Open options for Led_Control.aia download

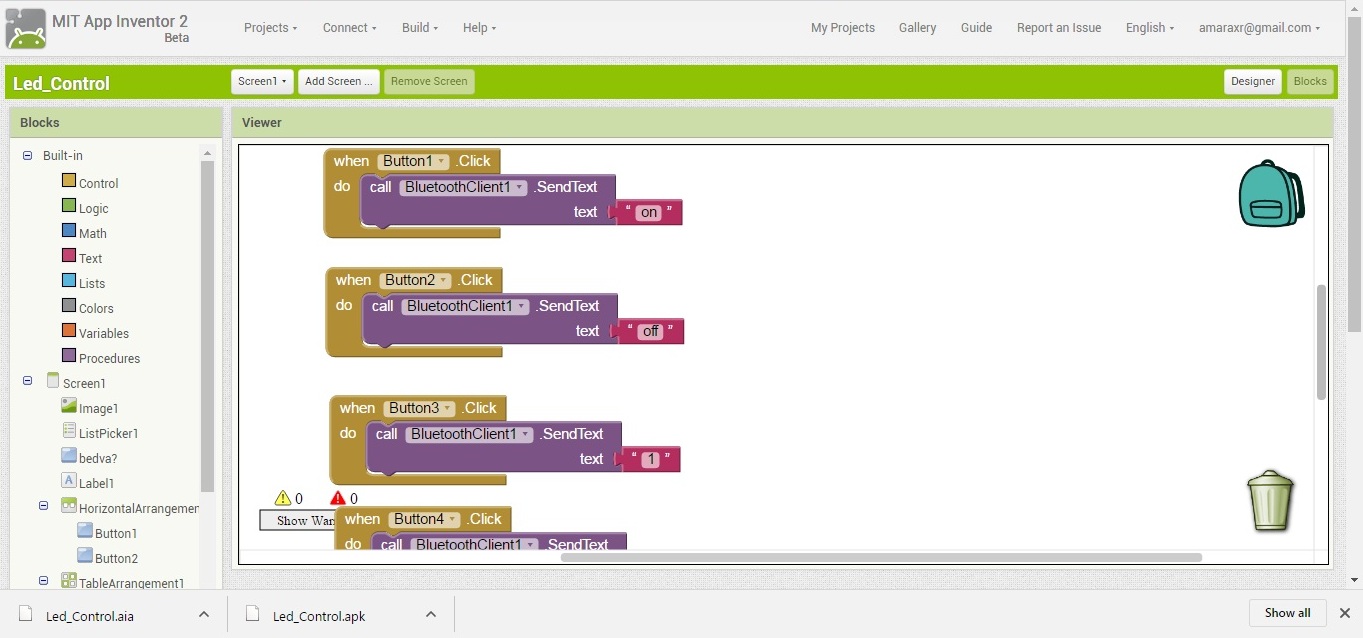tap(204, 614)
